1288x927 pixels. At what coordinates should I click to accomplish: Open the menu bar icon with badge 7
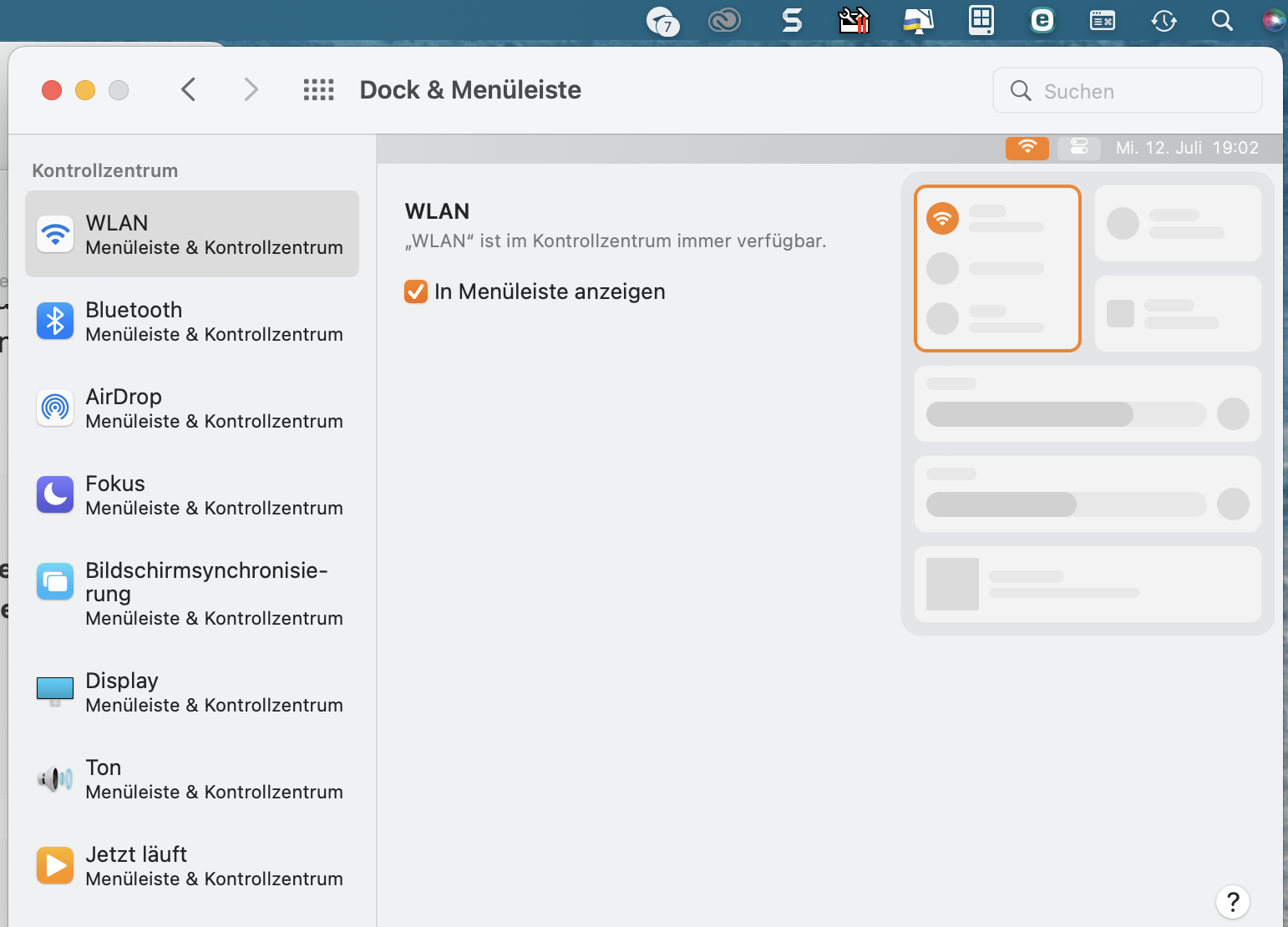[663, 20]
